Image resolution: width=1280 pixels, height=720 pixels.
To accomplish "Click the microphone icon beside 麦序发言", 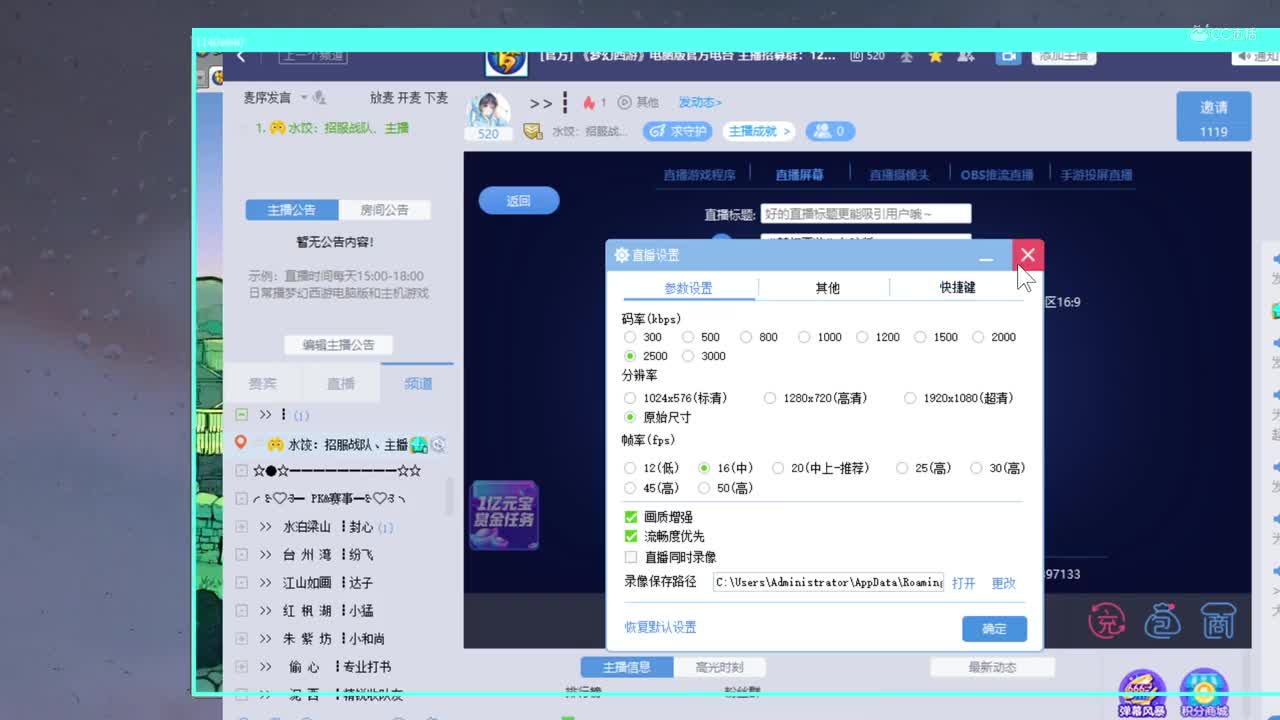I will pyautogui.click(x=320, y=98).
